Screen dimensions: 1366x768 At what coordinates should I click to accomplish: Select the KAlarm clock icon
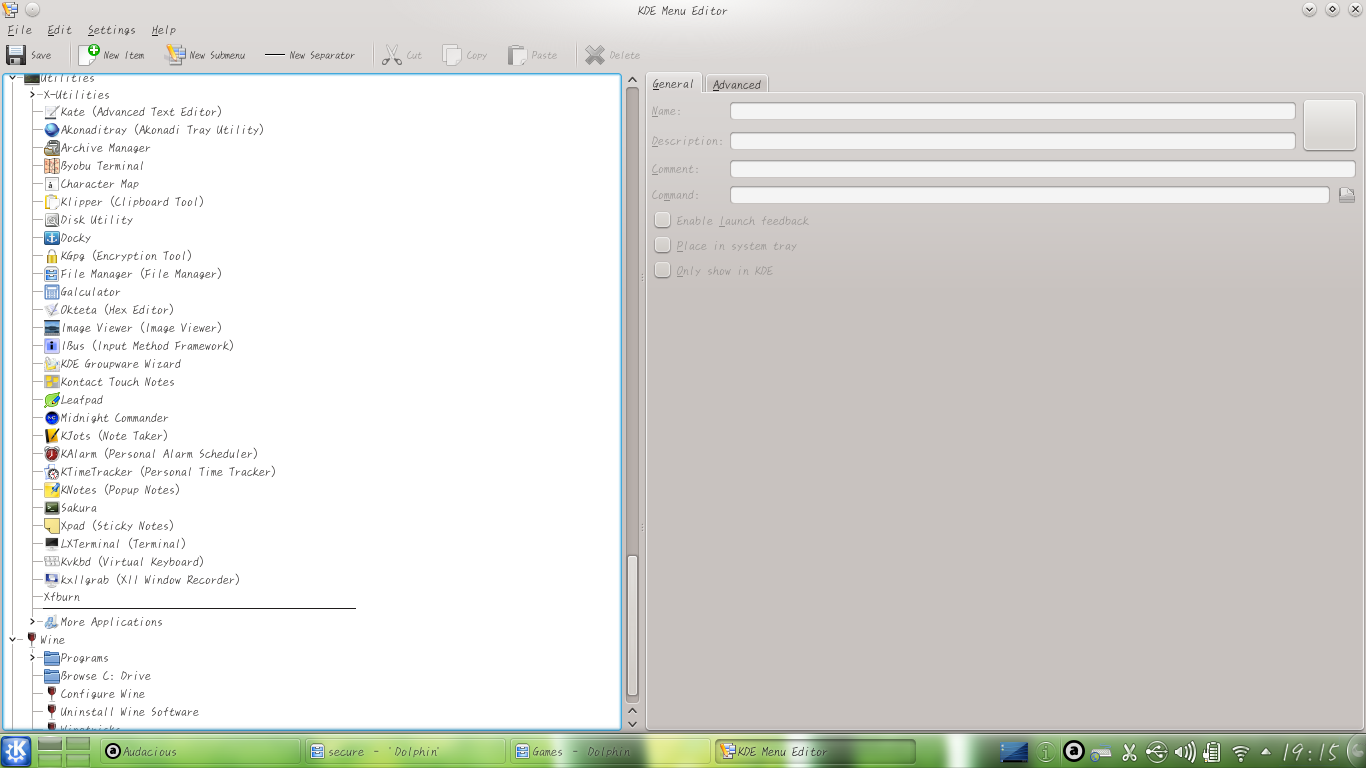click(52, 454)
